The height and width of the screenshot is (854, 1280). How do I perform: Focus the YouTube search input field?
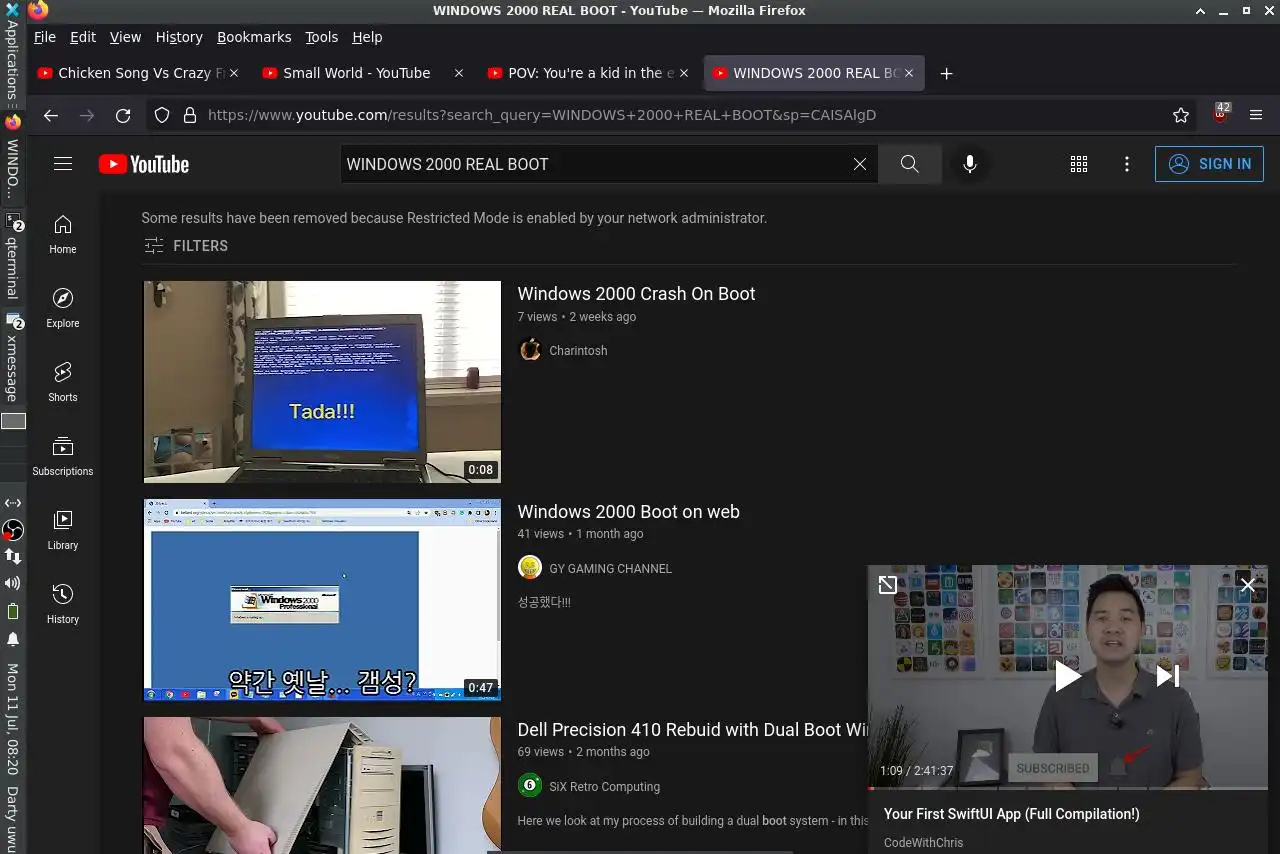[x=596, y=164]
